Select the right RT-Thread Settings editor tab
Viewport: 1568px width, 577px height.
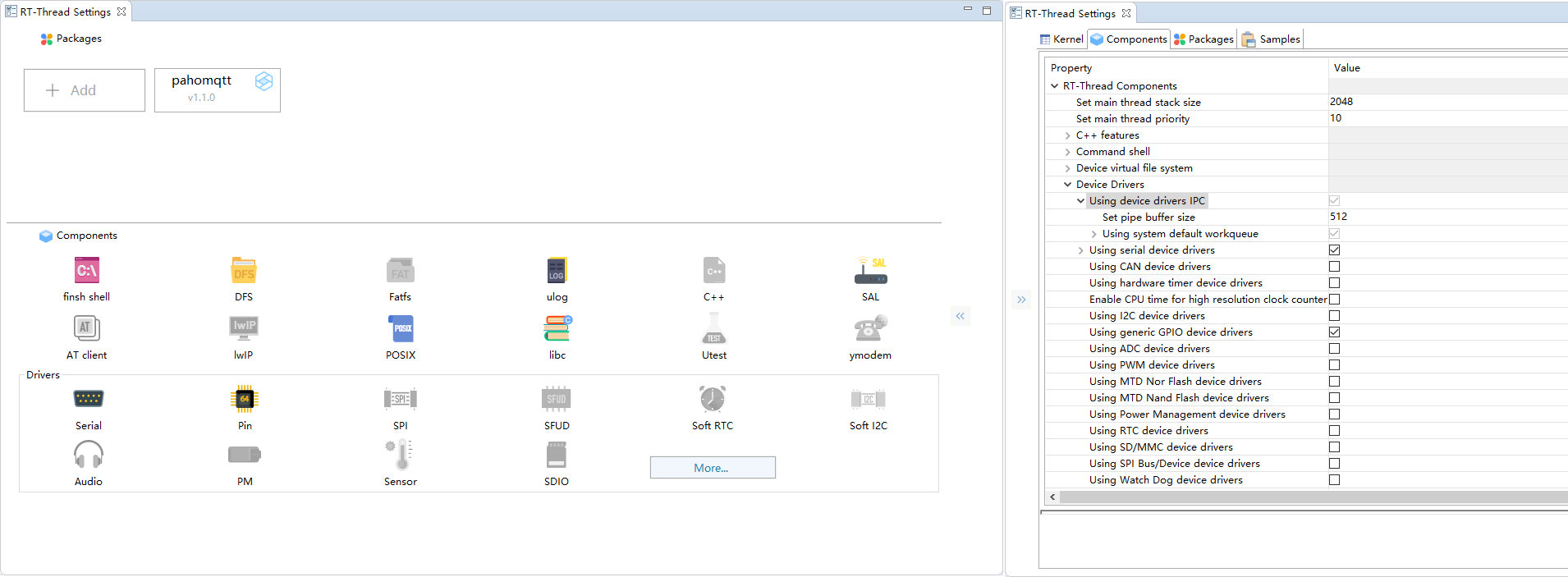[x=1071, y=13]
